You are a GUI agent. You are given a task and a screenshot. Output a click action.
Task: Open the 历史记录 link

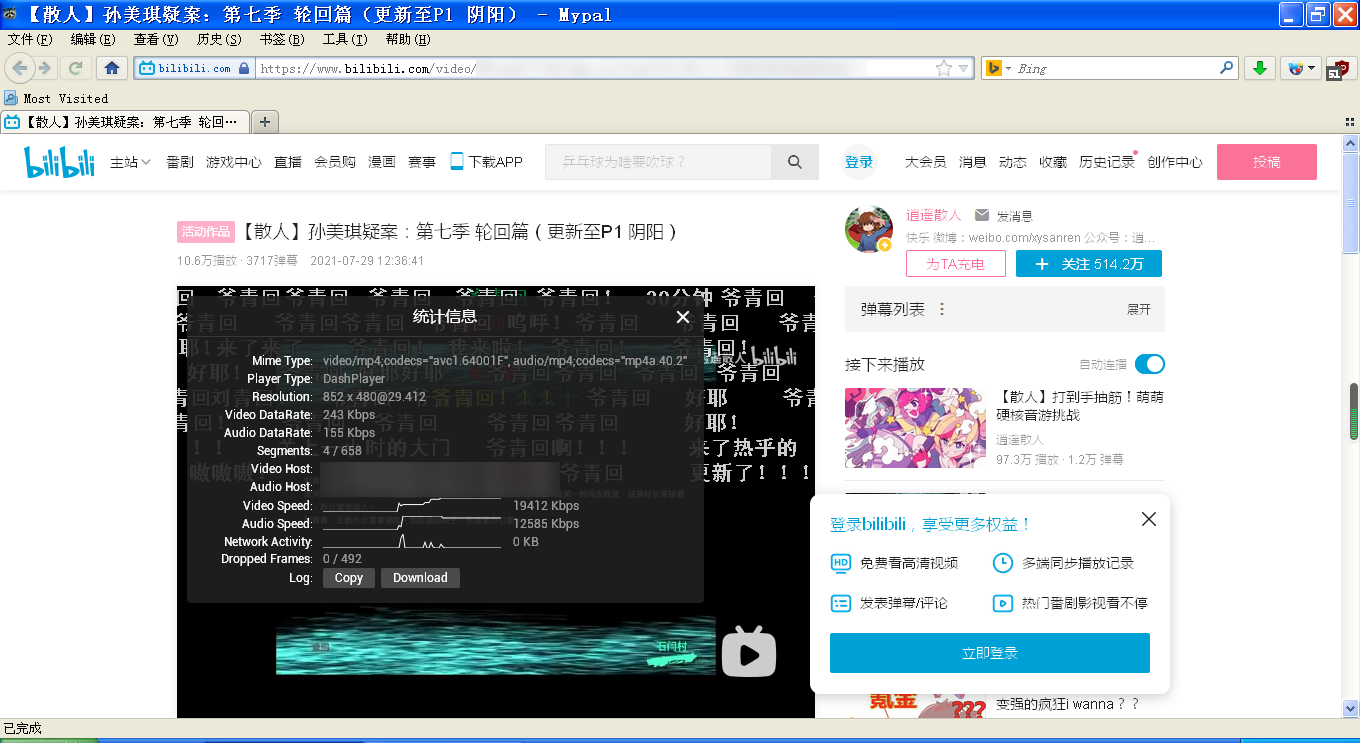click(1107, 162)
